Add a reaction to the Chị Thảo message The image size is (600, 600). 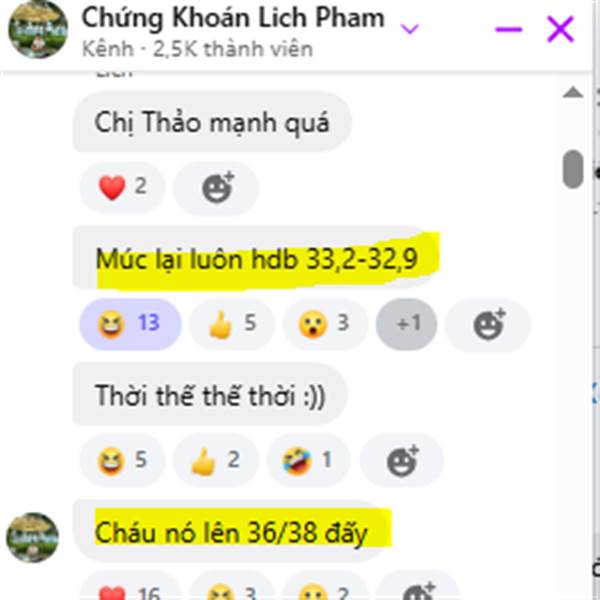tap(217, 188)
